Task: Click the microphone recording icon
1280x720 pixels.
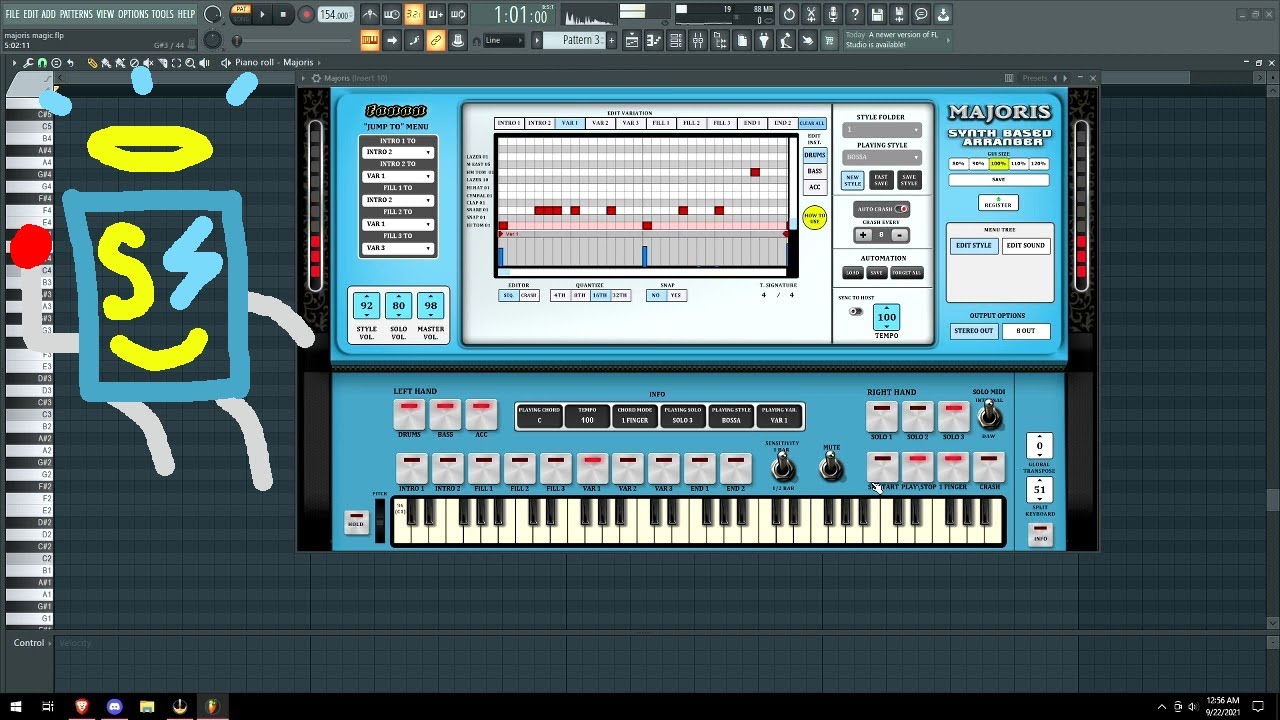Action: click(833, 14)
